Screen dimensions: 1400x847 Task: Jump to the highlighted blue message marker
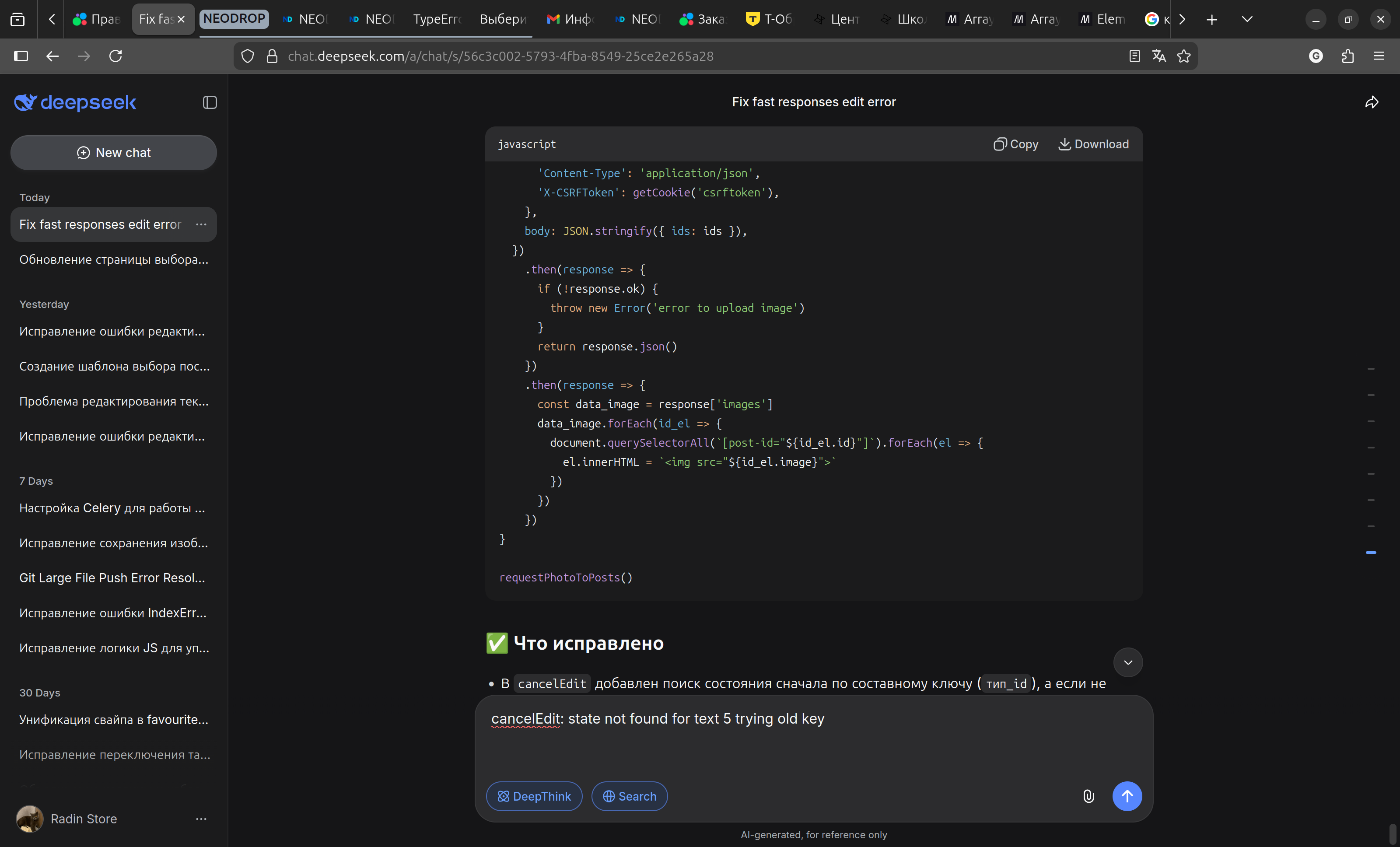(1370, 552)
